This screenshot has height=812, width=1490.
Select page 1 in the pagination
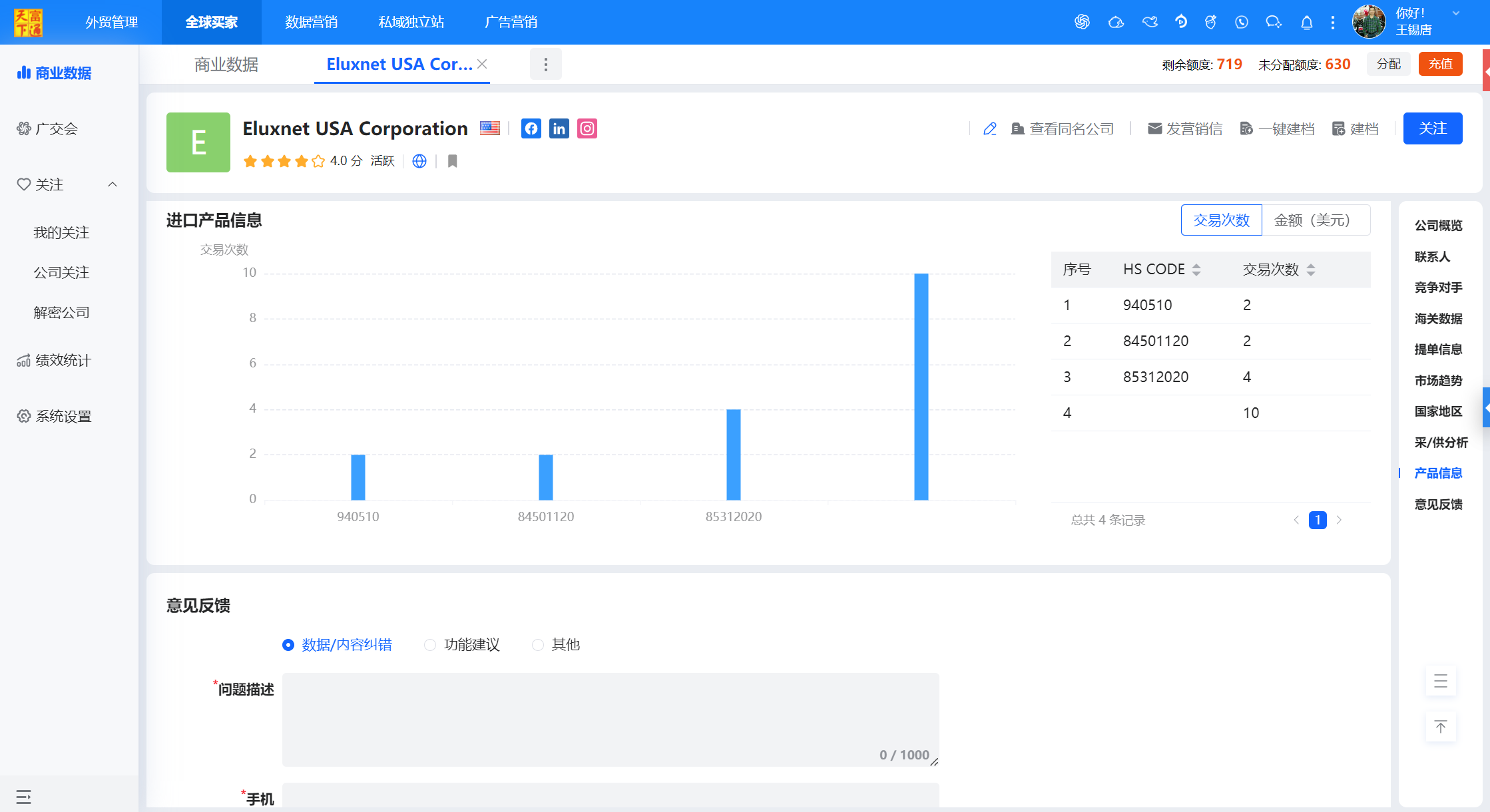[x=1318, y=520]
